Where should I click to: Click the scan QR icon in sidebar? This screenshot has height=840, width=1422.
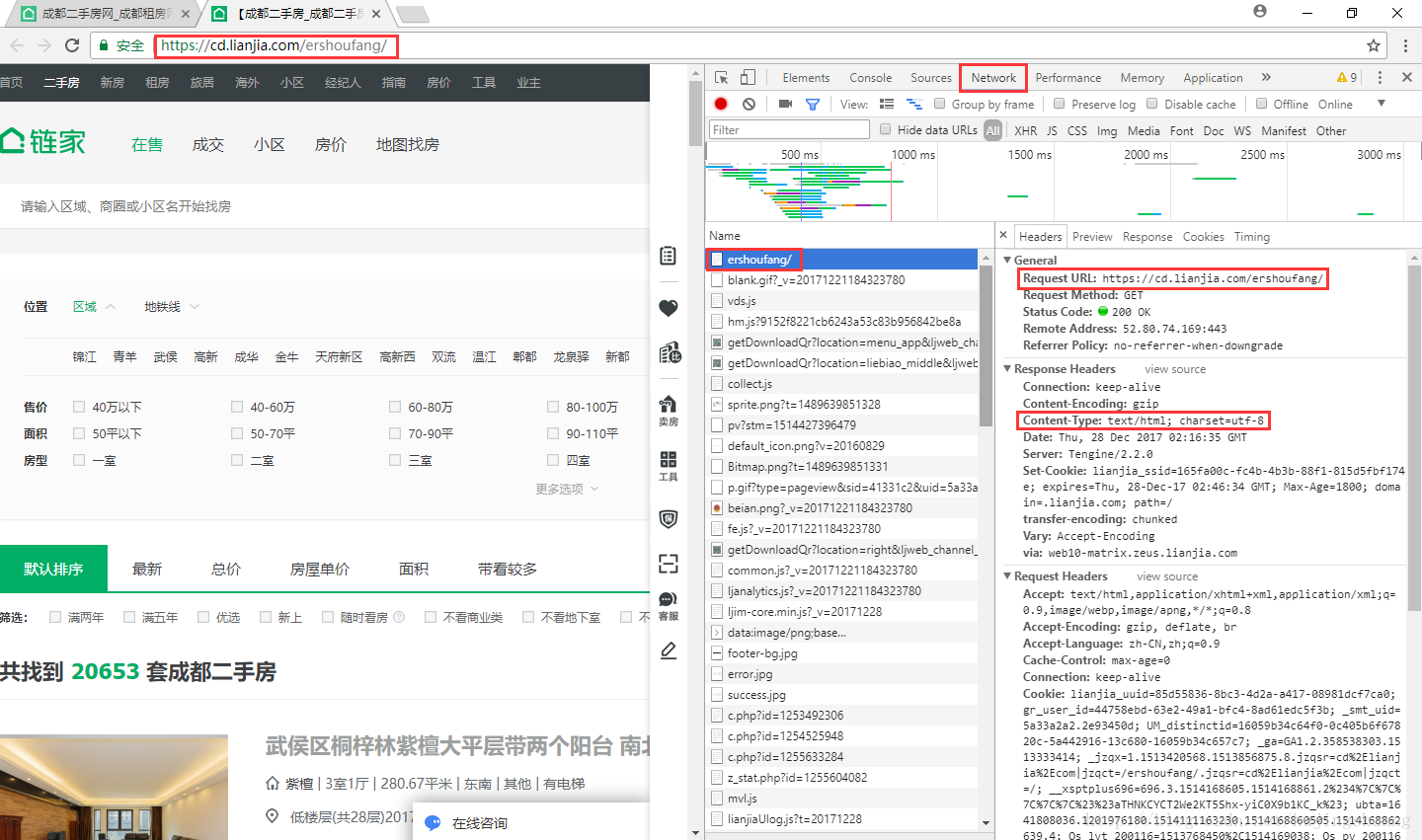click(x=669, y=564)
